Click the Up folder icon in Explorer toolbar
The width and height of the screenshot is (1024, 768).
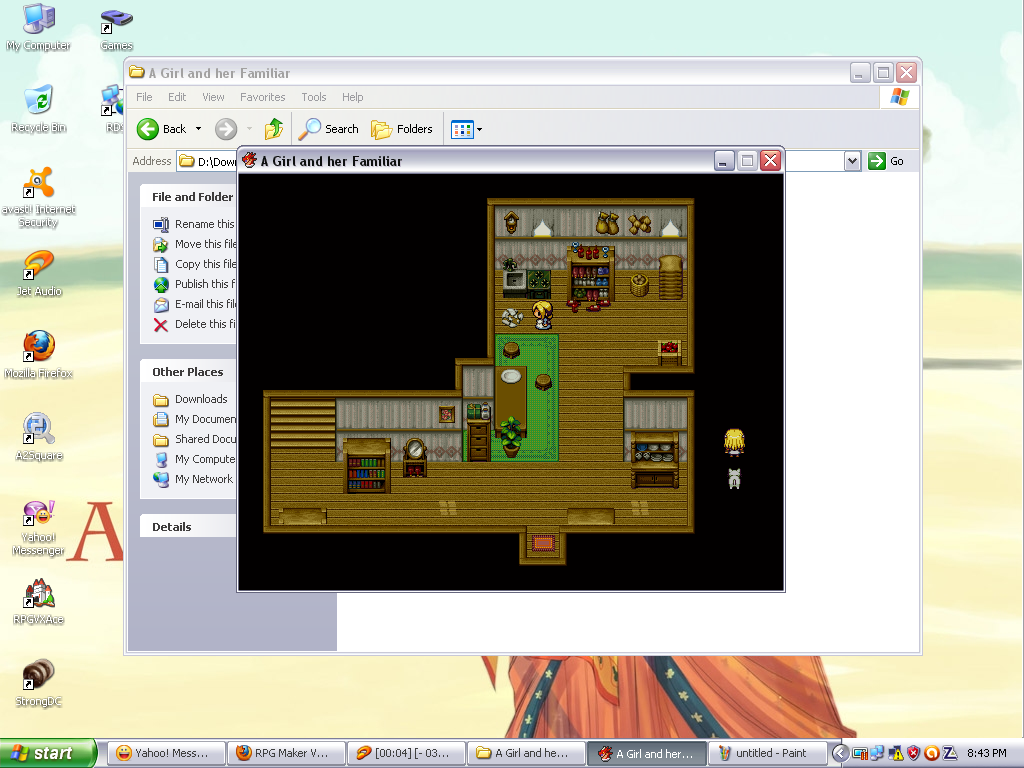[273, 129]
